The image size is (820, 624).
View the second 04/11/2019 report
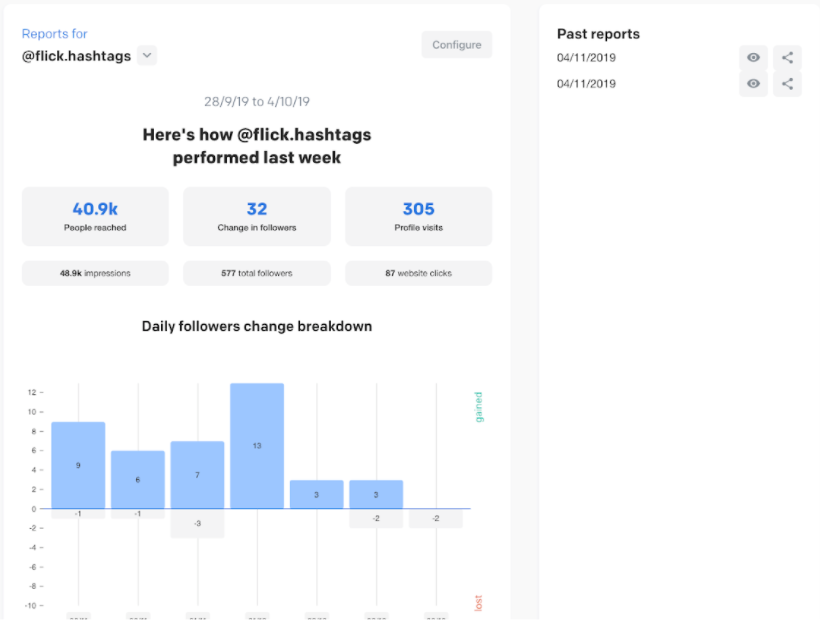[x=753, y=83]
